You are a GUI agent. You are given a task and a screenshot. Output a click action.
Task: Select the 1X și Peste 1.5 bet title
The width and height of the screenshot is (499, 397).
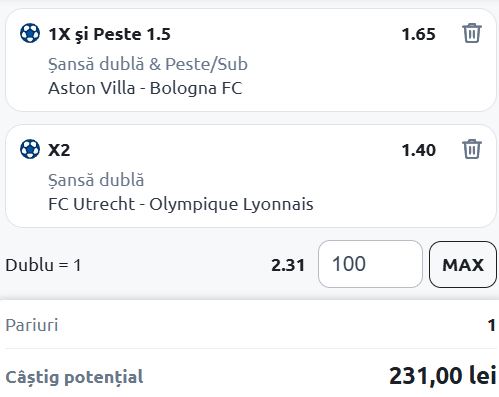point(109,34)
